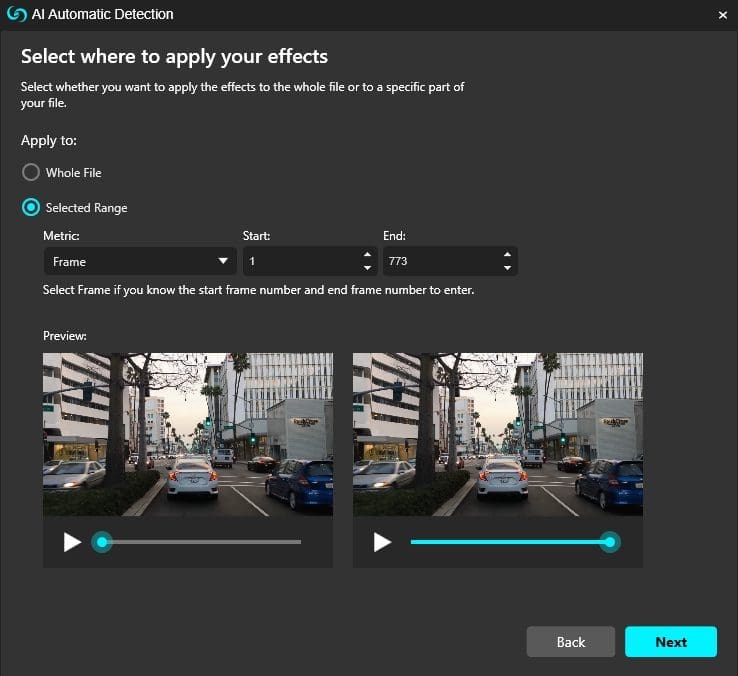Open the Metric dropdown showing Frame
This screenshot has width=738, height=676.
(130, 261)
